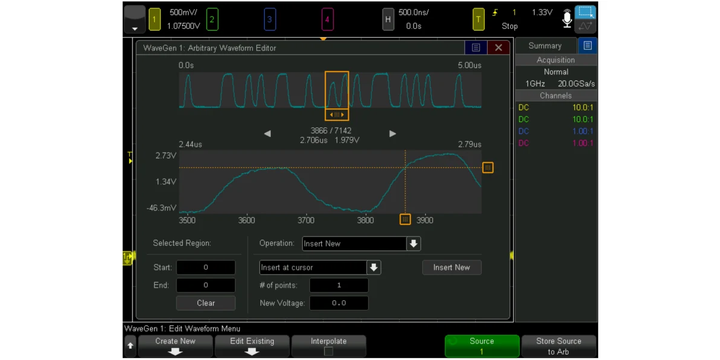The width and height of the screenshot is (720, 360).
Task: Expand the Insert at cursor dropdown
Action: 320,267
